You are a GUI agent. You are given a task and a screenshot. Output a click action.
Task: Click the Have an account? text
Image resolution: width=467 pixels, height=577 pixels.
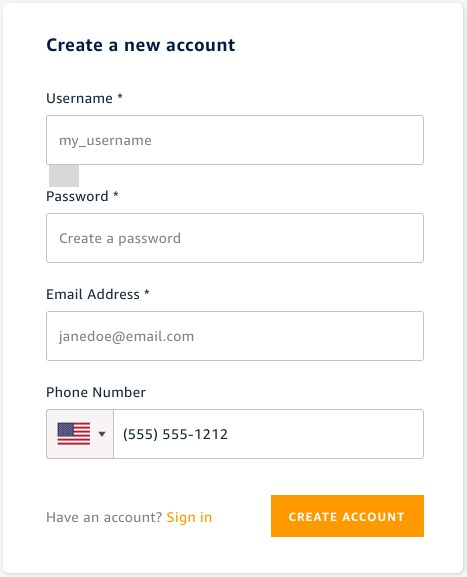[x=104, y=517]
